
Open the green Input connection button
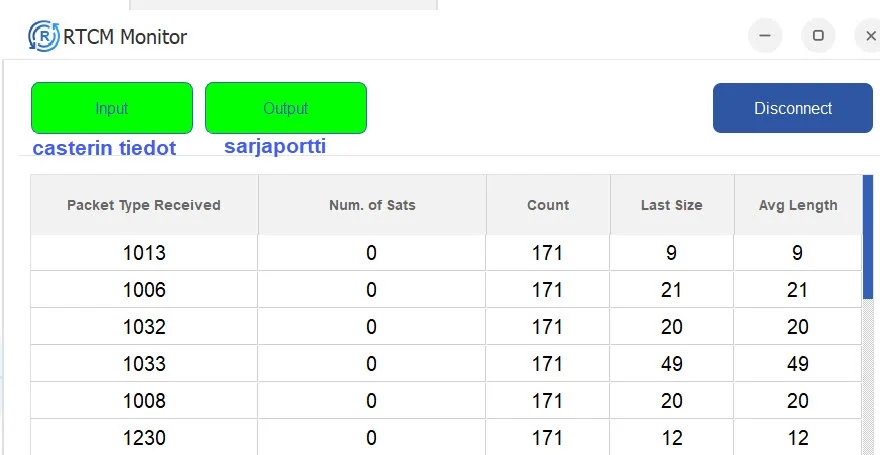(112, 108)
